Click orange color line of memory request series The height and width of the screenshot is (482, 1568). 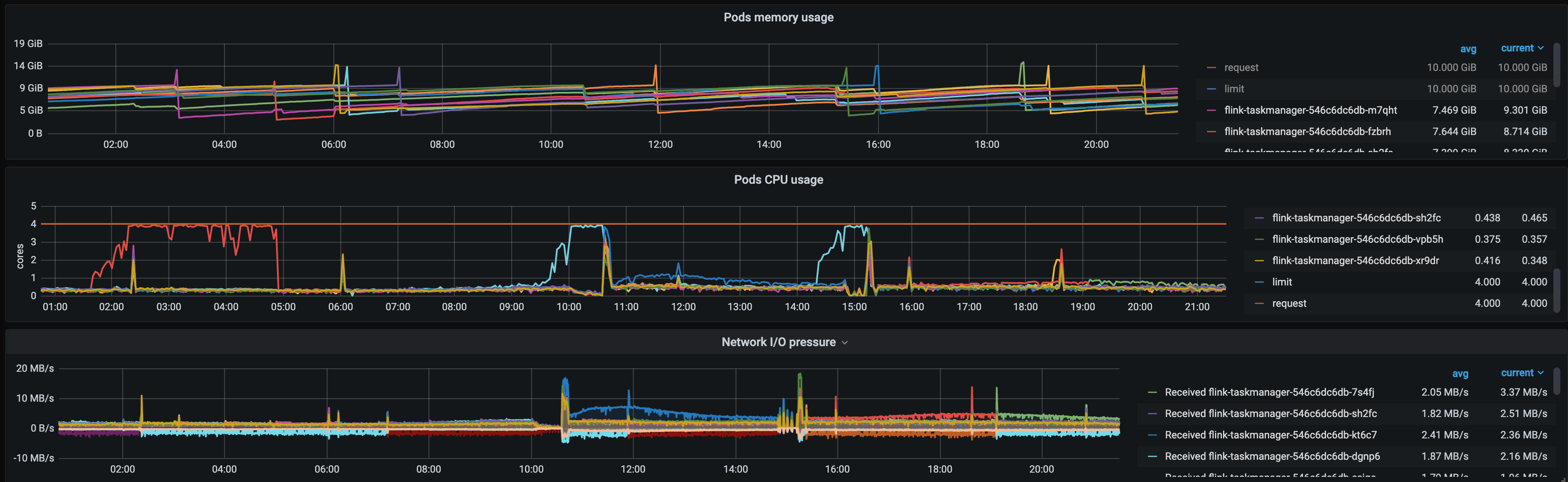click(1211, 68)
